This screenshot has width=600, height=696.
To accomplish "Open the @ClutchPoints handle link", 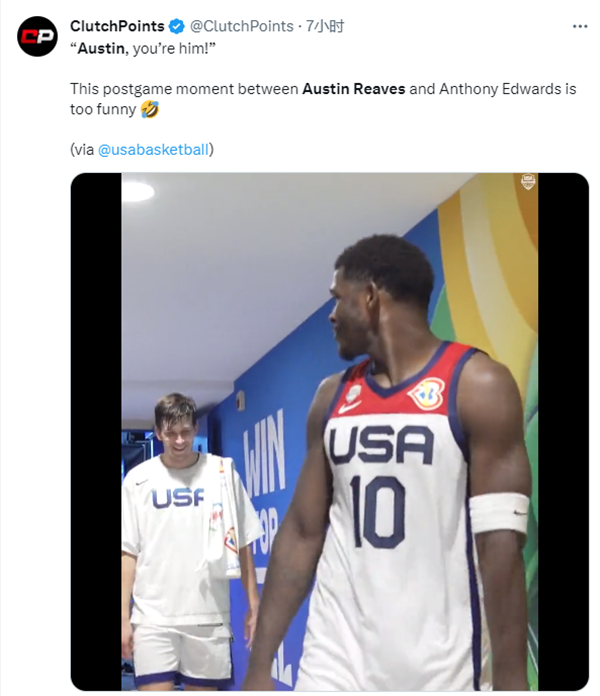I will pos(241,26).
